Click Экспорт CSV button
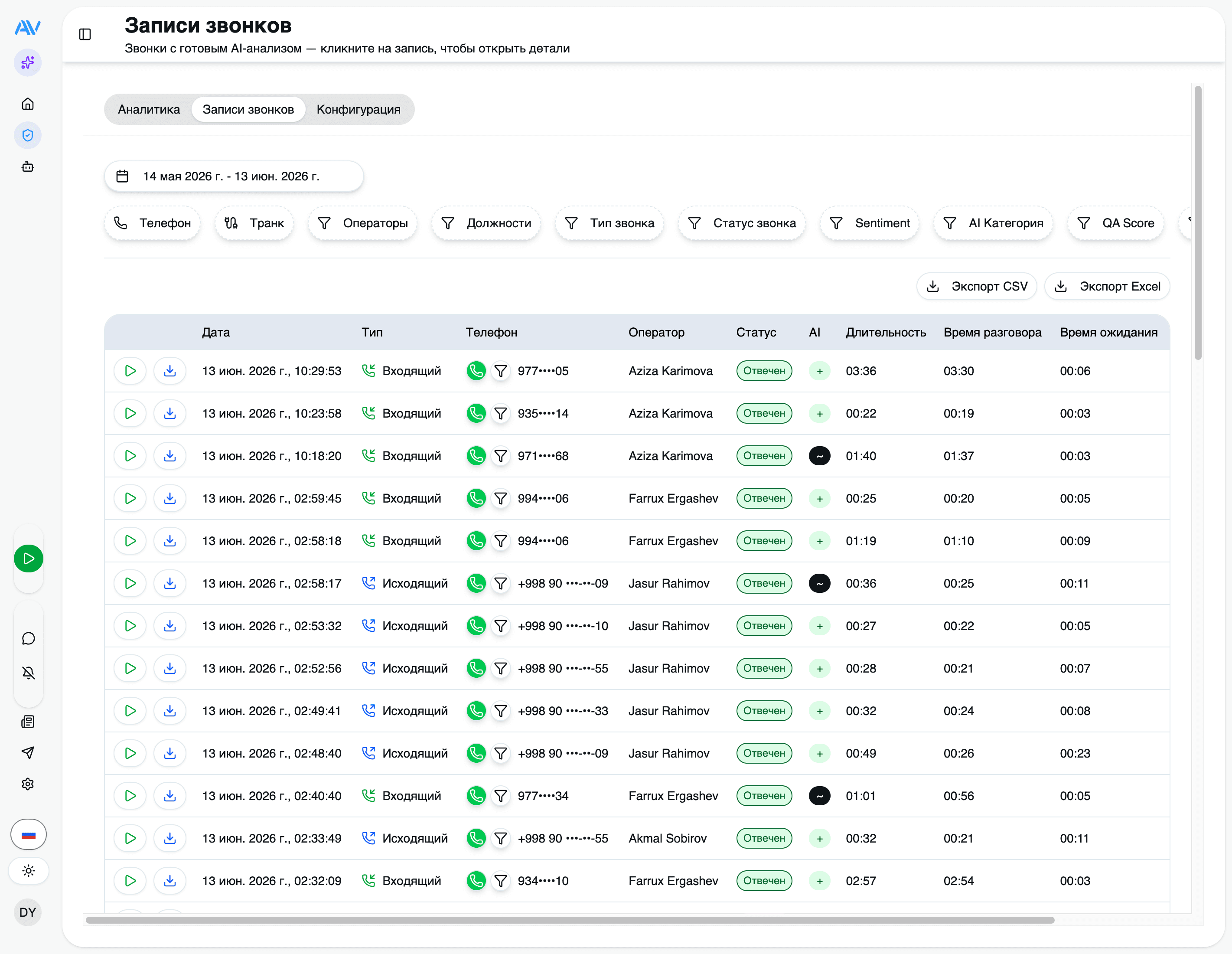 pyautogui.click(x=977, y=287)
